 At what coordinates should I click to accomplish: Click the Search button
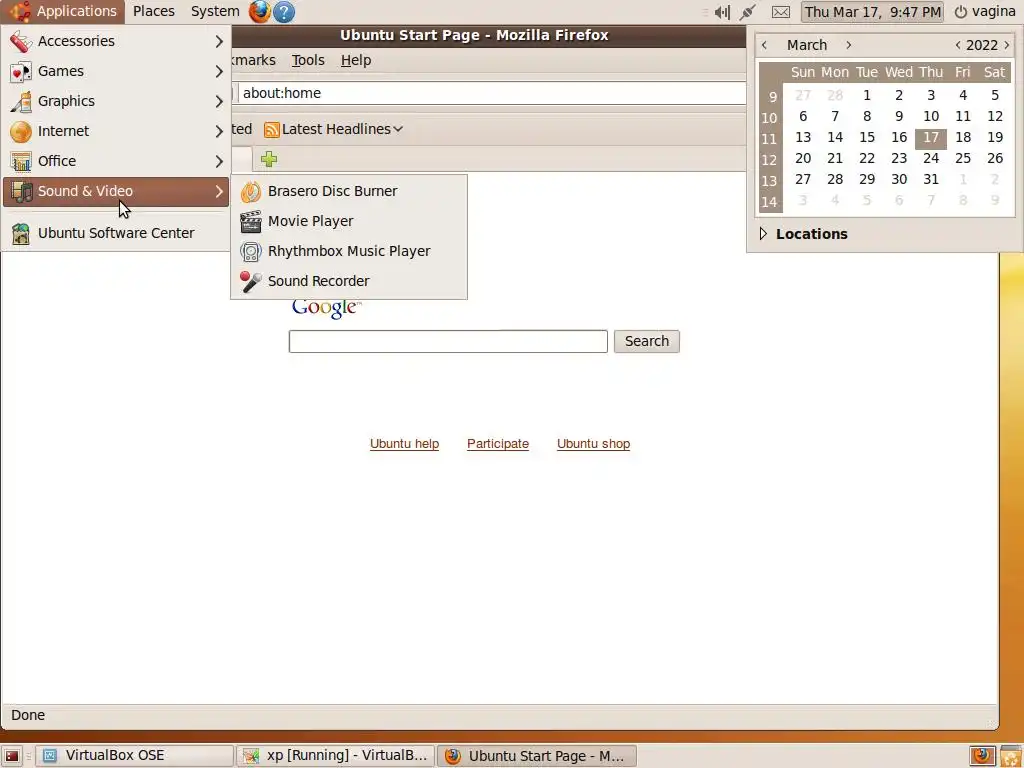(x=647, y=342)
